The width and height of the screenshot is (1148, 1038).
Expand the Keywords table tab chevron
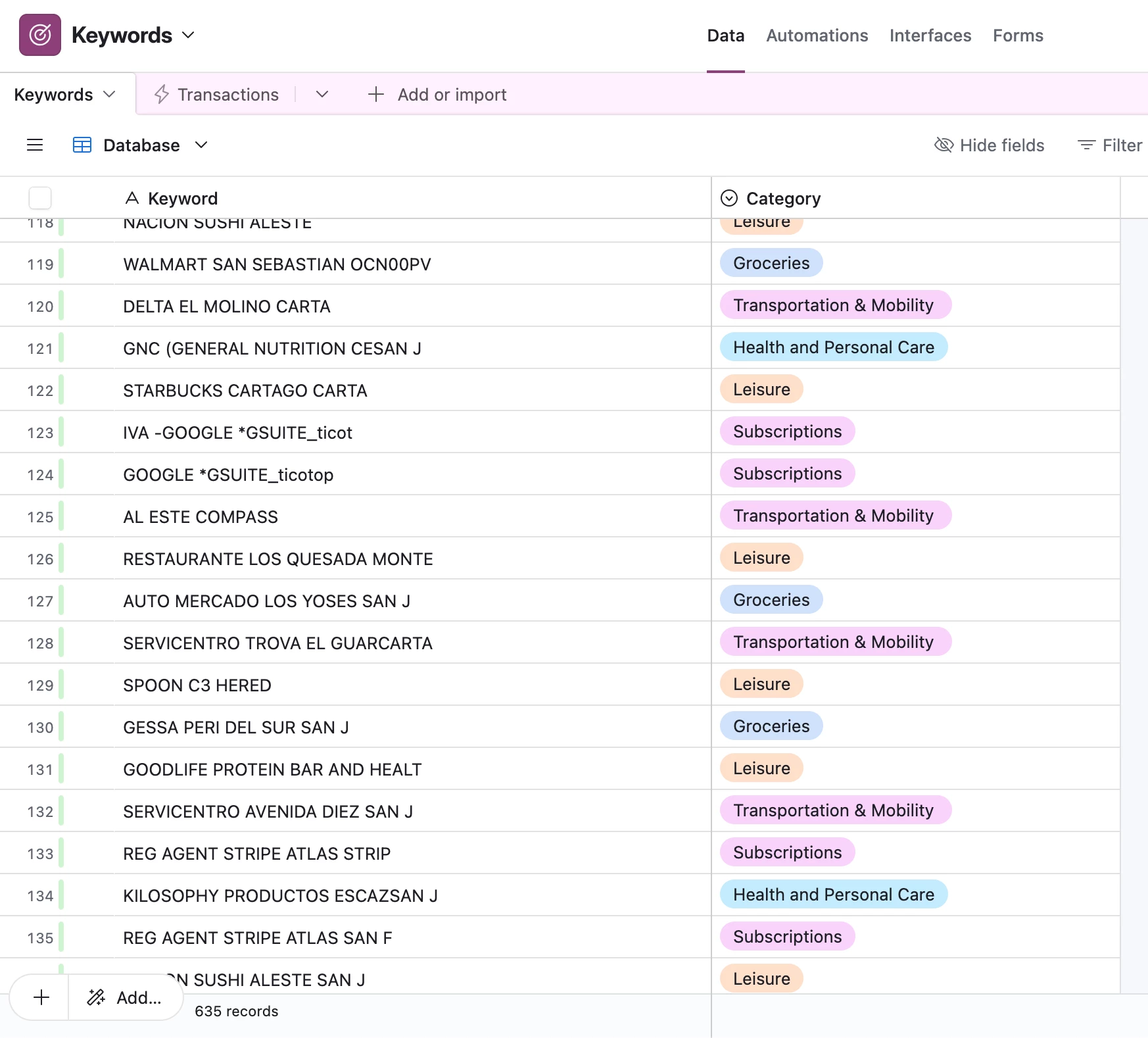pyautogui.click(x=110, y=94)
